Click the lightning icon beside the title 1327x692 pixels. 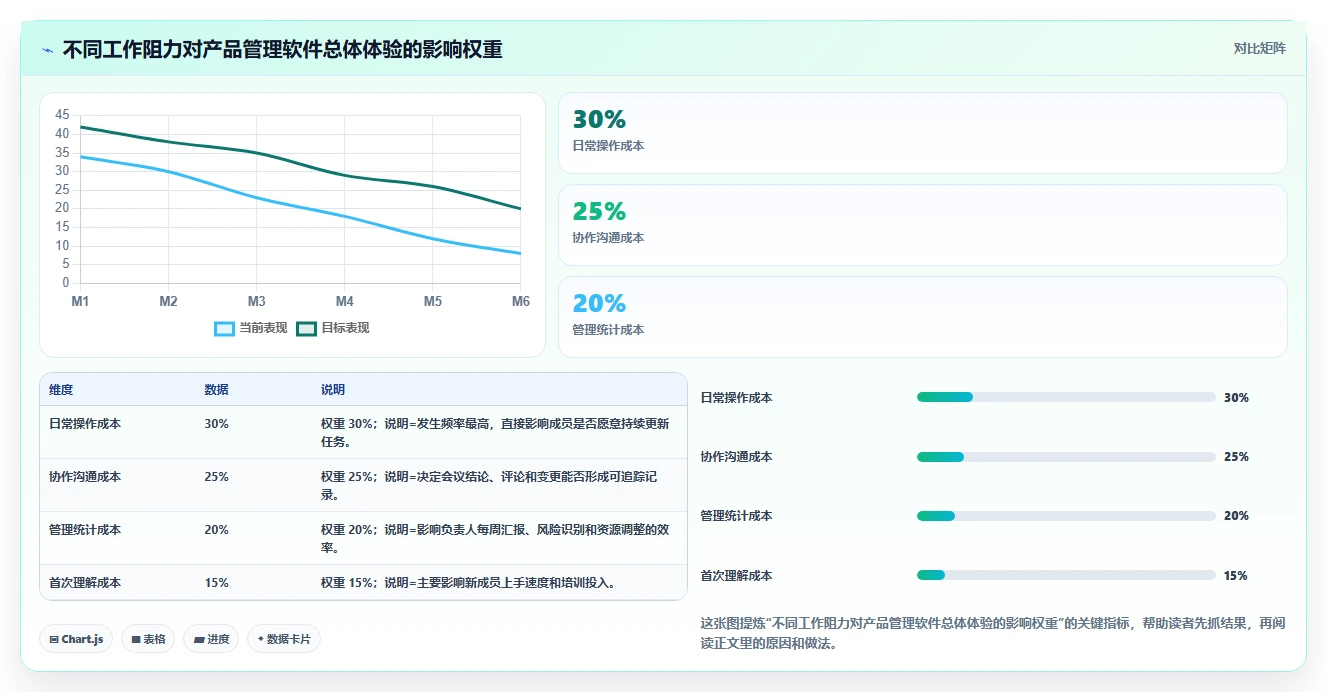(x=47, y=50)
